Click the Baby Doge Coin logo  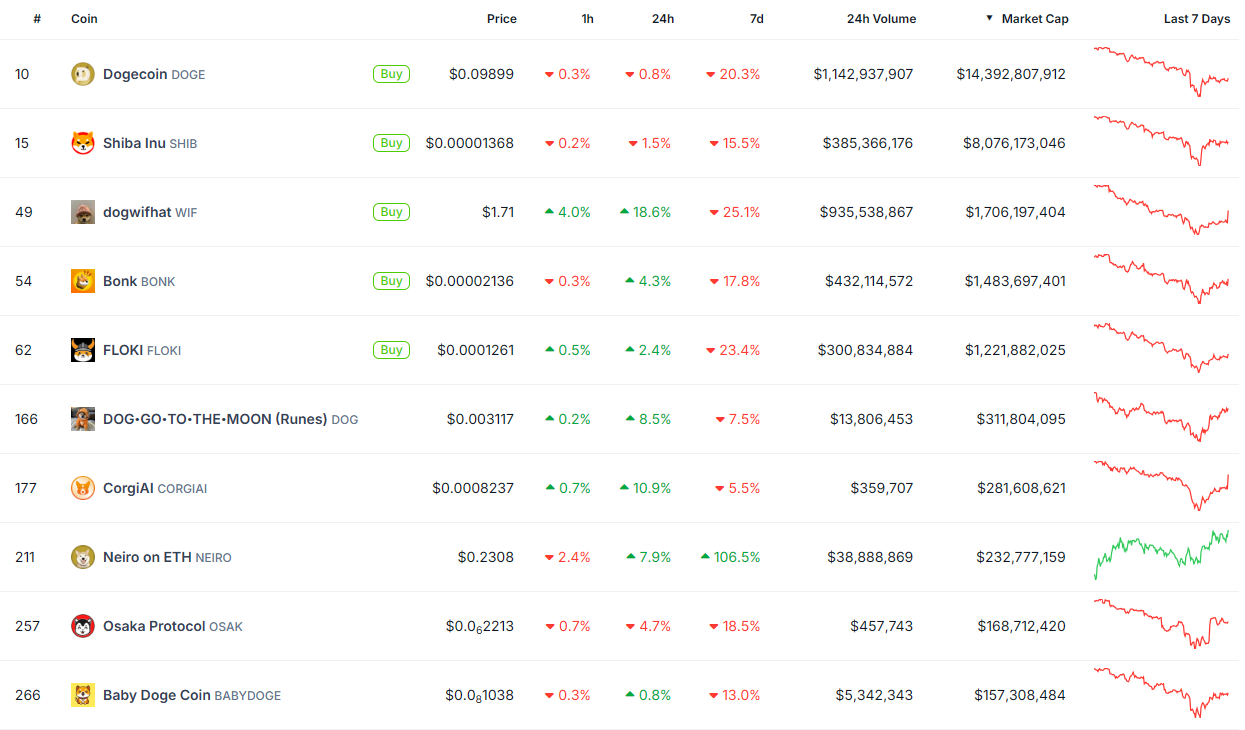click(x=83, y=695)
